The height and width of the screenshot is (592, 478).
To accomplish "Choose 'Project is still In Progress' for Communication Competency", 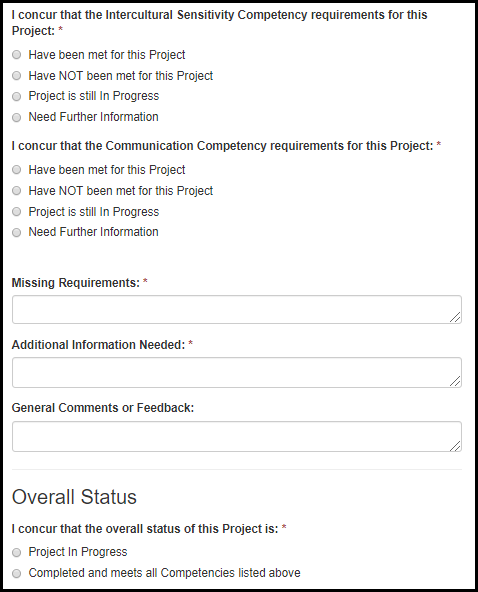I will coord(16,211).
